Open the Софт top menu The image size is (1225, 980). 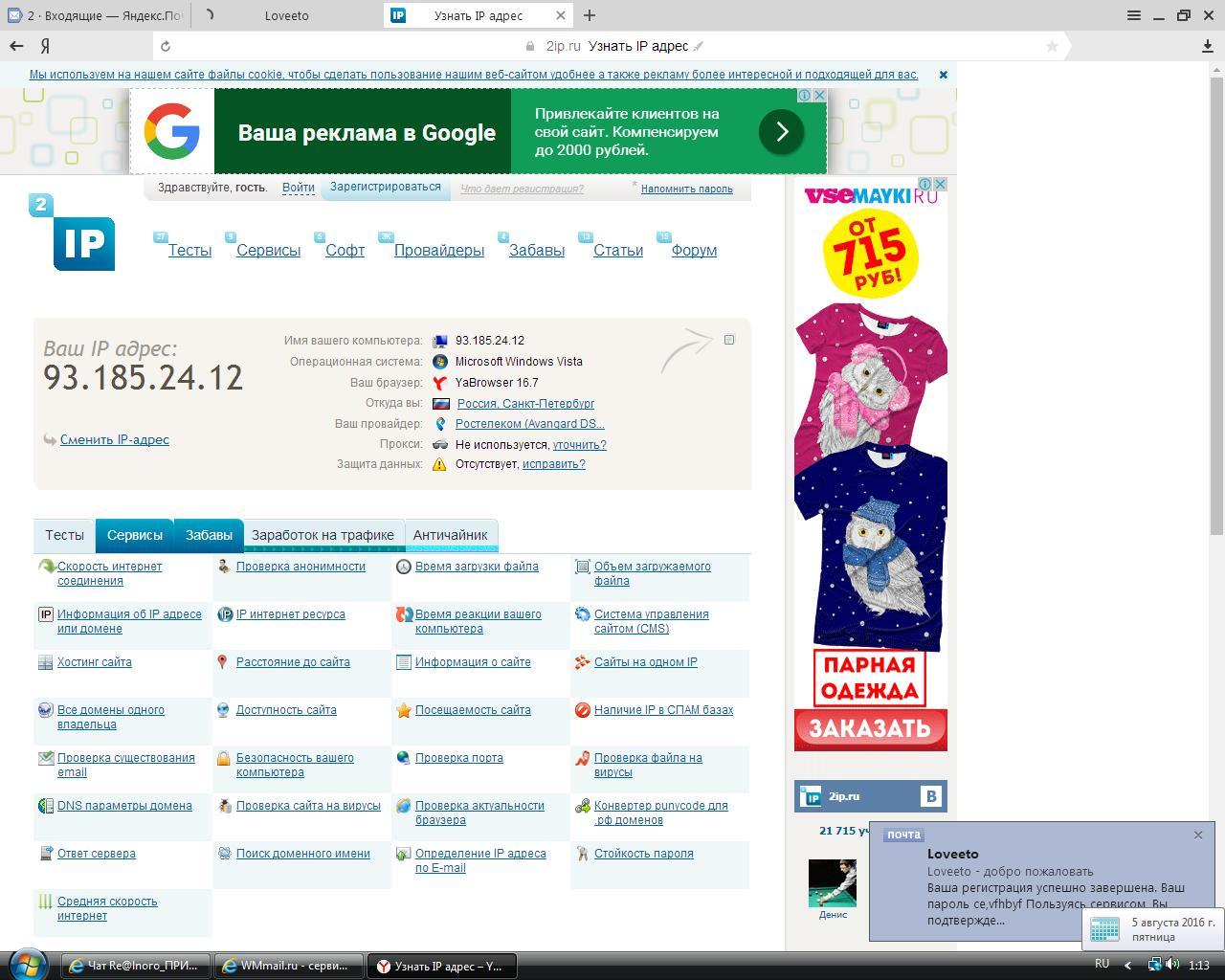coord(345,250)
